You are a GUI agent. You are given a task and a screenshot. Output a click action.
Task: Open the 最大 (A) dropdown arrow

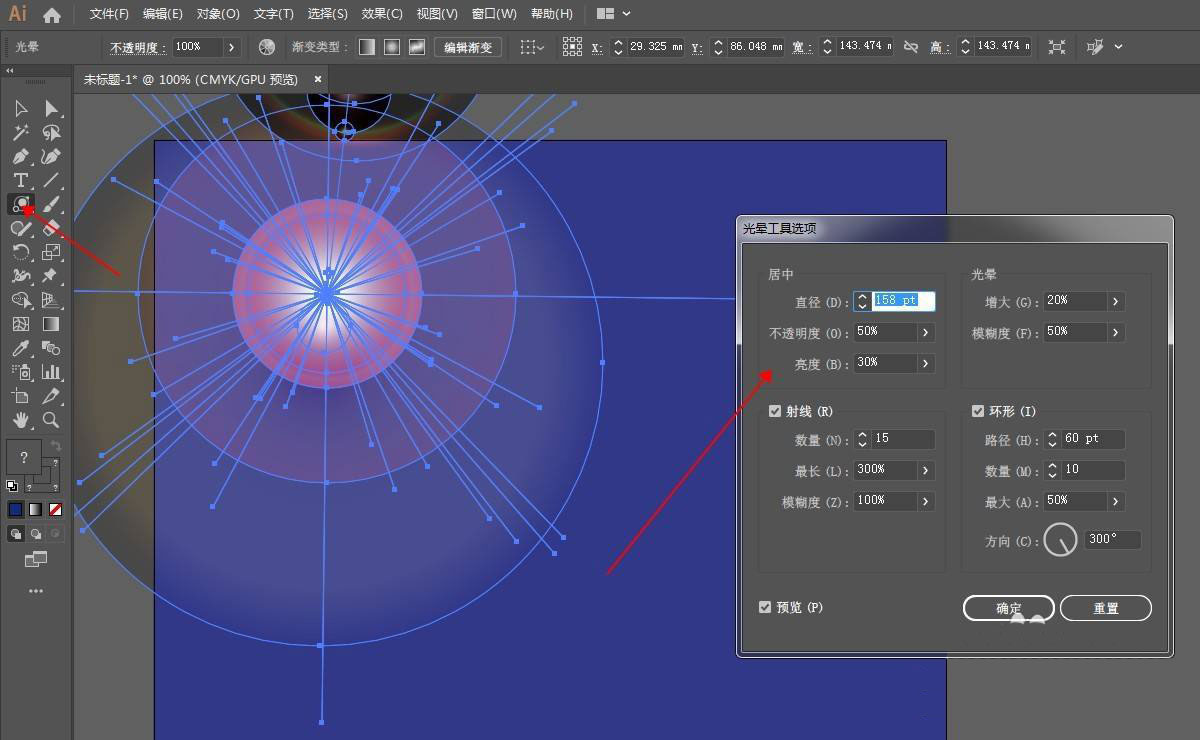coord(1115,501)
